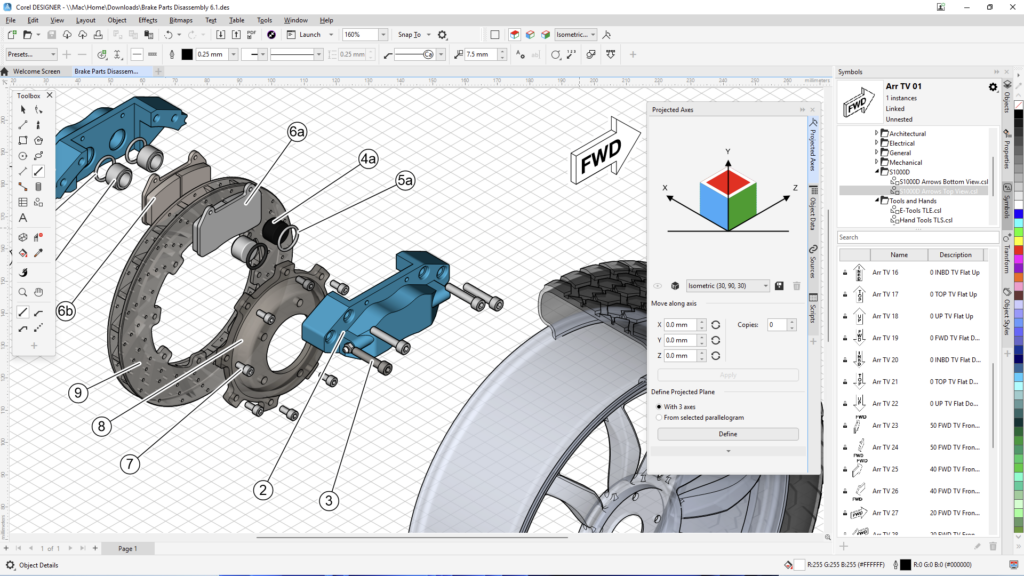Select the 'With 3 axes' radio button
Screen dimensions: 1024x576
pos(659,407)
